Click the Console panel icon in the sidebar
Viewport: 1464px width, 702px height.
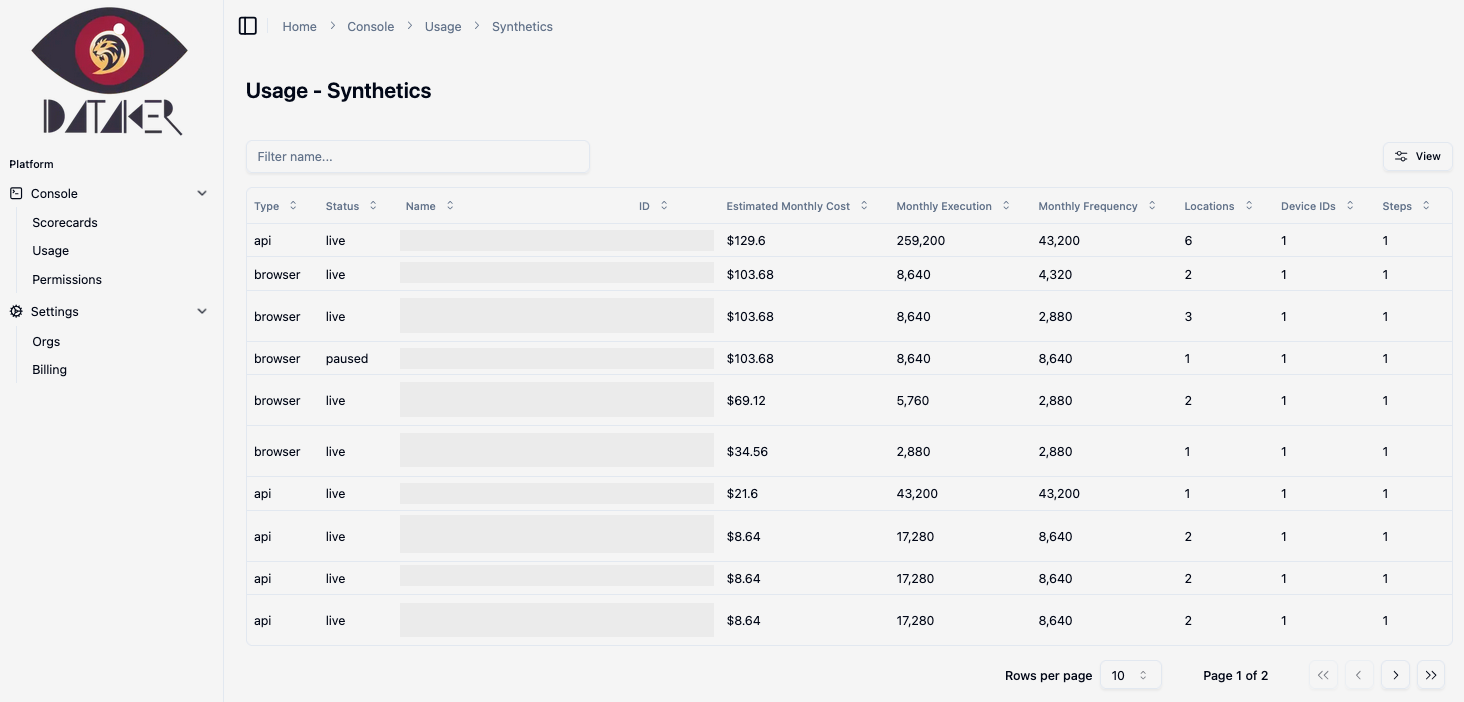coord(14,193)
